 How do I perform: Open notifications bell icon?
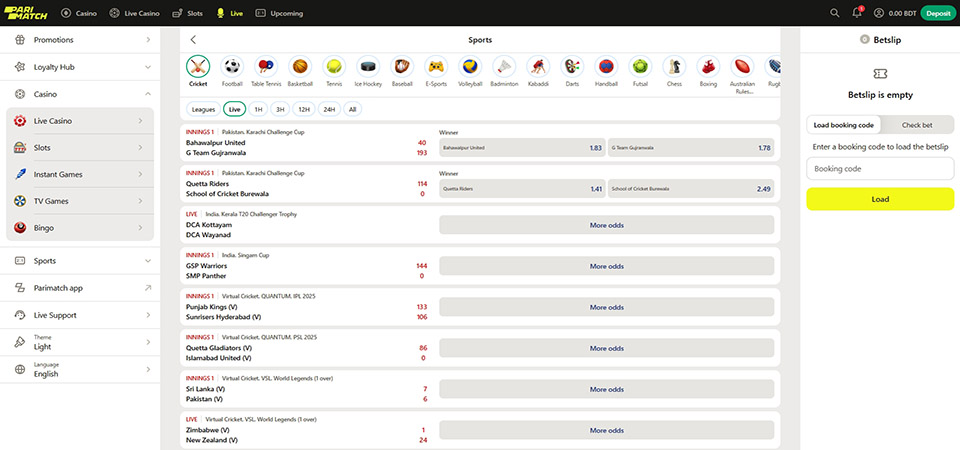pos(857,13)
